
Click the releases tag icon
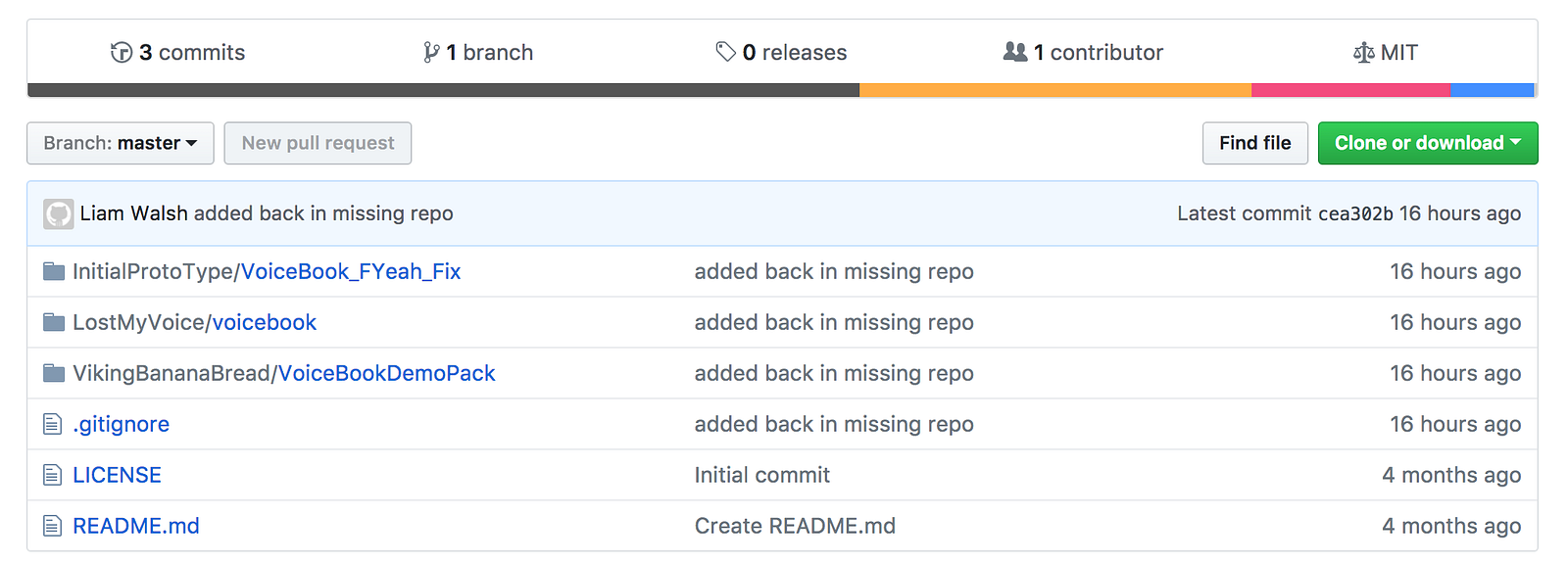pos(725,52)
